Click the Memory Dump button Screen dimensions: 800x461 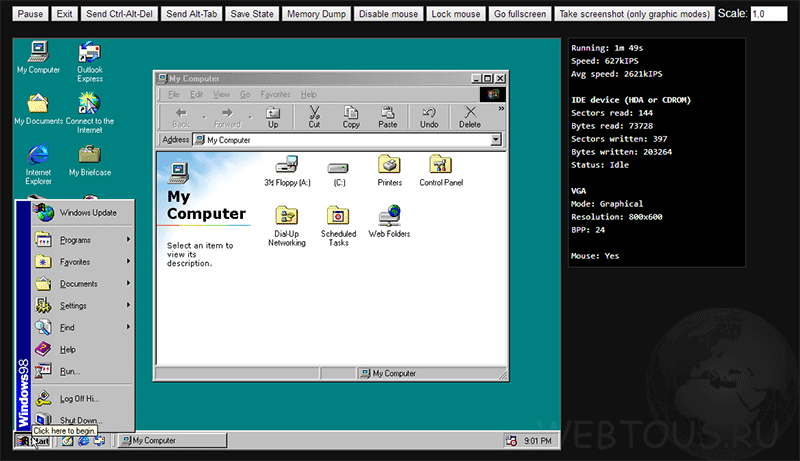316,14
